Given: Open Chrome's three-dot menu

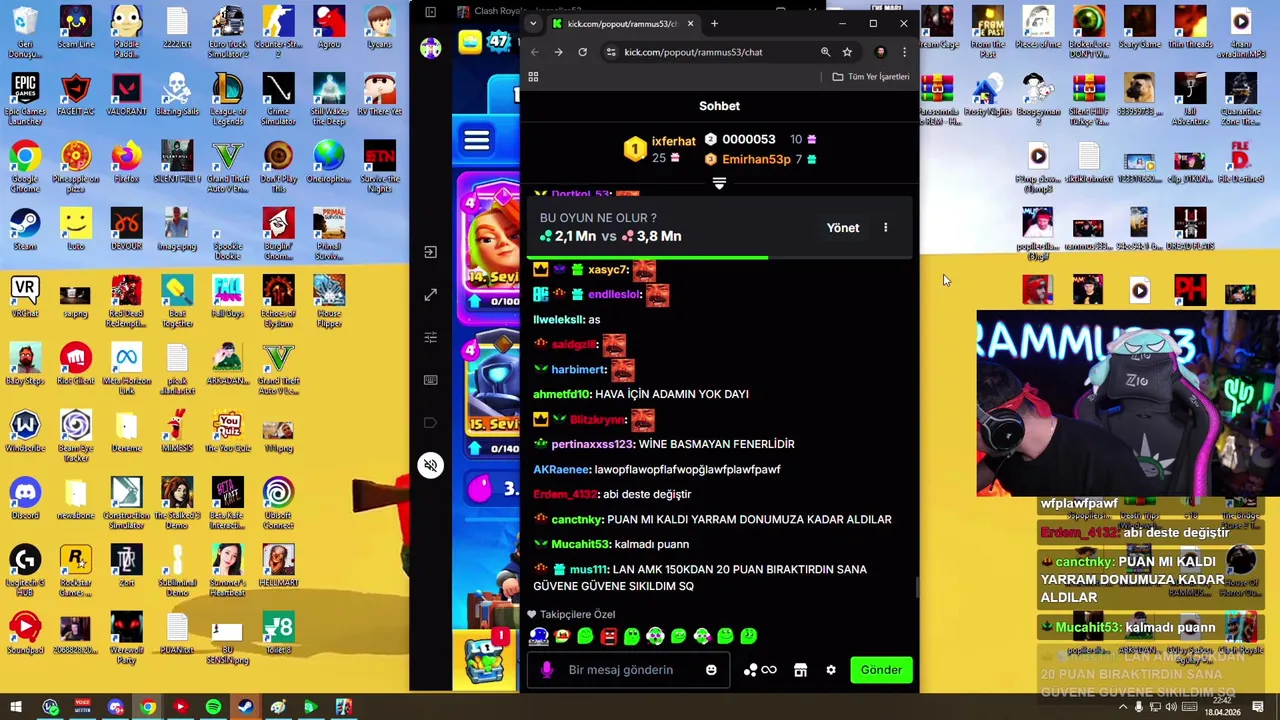Looking at the screenshot, I should 904,52.
